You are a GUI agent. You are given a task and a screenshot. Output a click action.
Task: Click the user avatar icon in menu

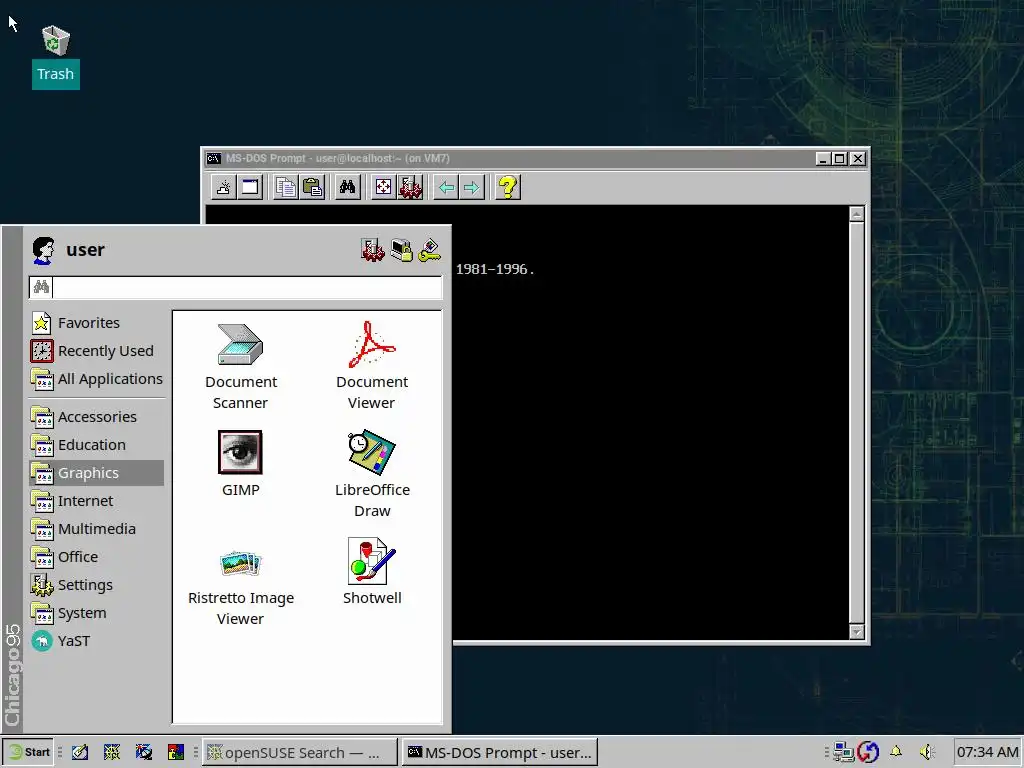tap(44, 250)
